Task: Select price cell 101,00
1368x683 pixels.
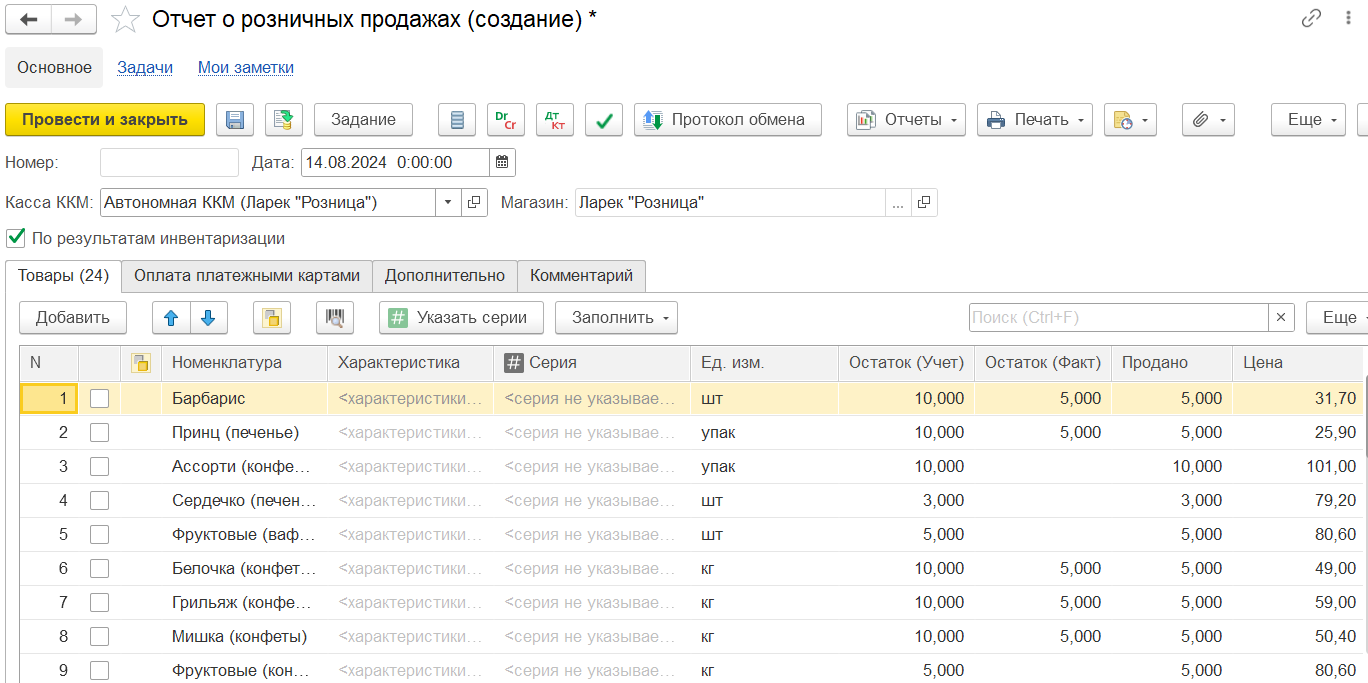Action: 1299,466
